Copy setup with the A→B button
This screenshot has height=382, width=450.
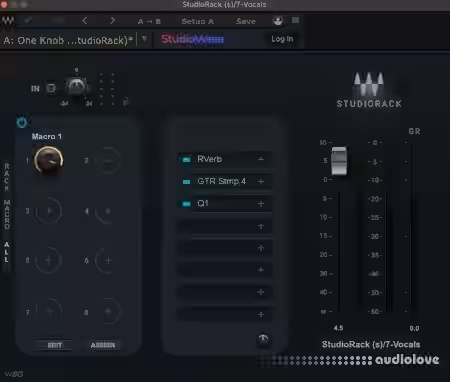click(149, 21)
